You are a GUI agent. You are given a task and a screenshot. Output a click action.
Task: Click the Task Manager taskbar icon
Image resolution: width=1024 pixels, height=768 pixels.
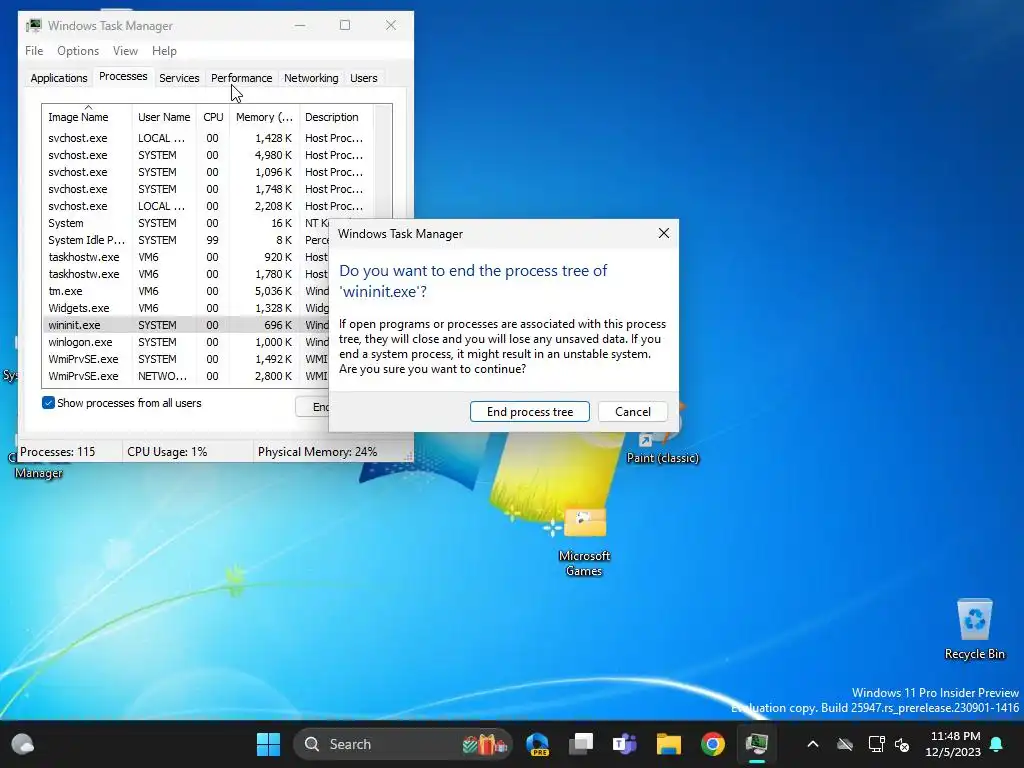(756, 744)
